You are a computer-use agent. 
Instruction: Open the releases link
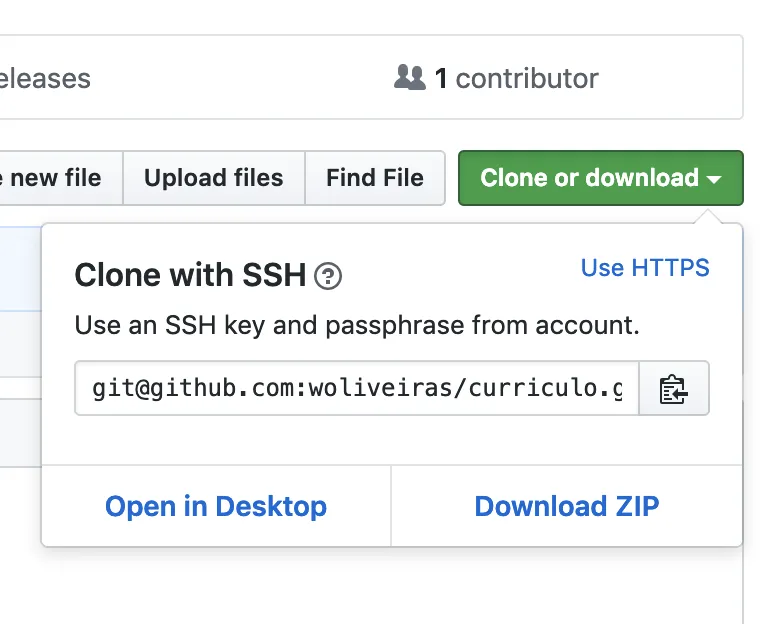click(45, 78)
